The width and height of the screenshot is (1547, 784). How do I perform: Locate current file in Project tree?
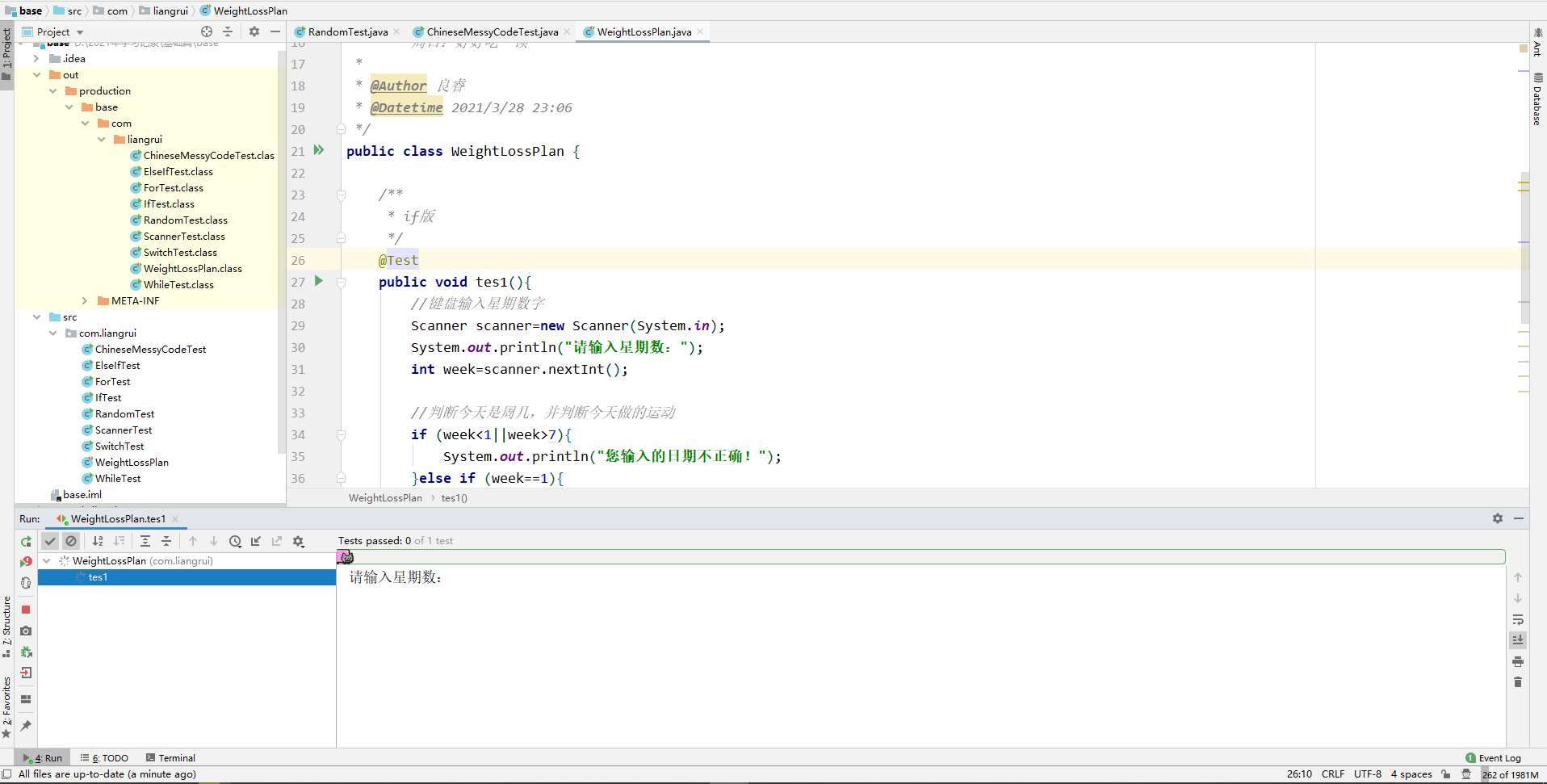tap(207, 31)
